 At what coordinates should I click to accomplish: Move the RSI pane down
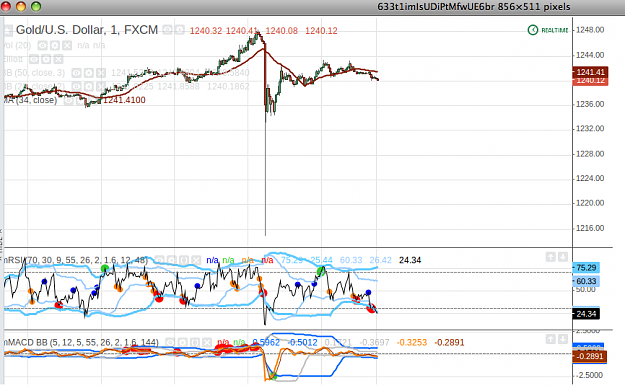click(x=563, y=257)
